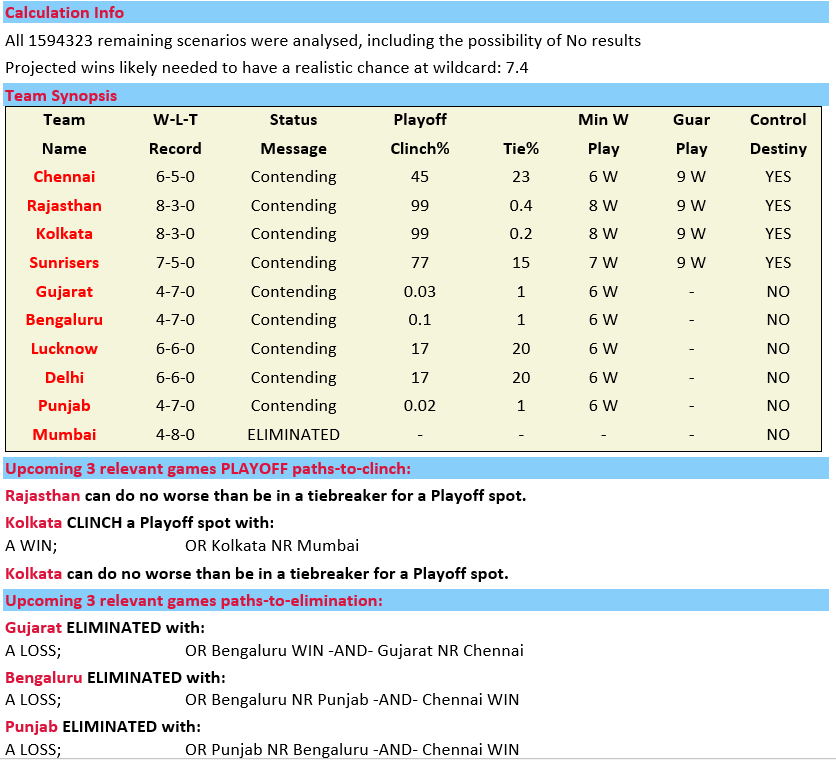This screenshot has width=836, height=760.
Task: Click the projected wins wildcard 7.4 line
Action: 267,68
